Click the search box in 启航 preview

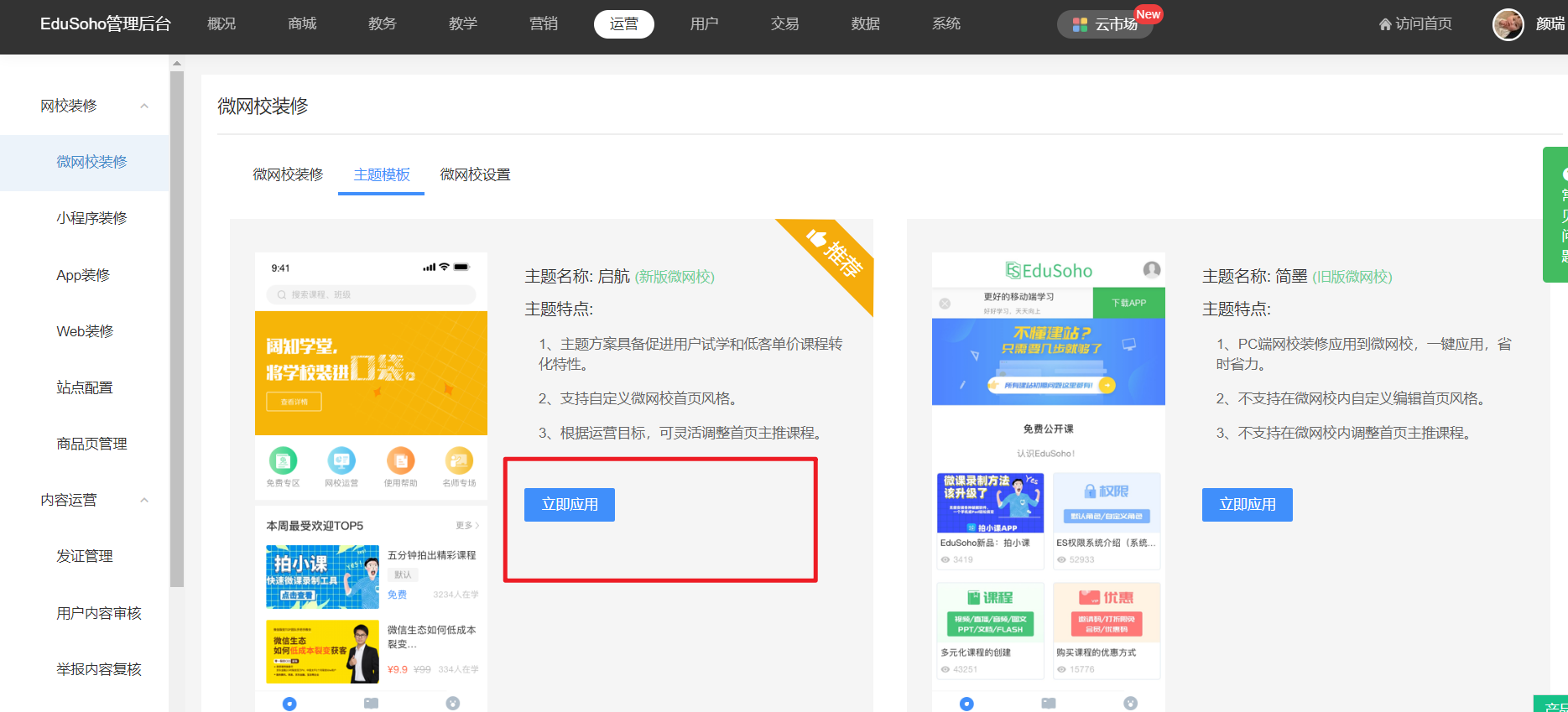tap(371, 294)
